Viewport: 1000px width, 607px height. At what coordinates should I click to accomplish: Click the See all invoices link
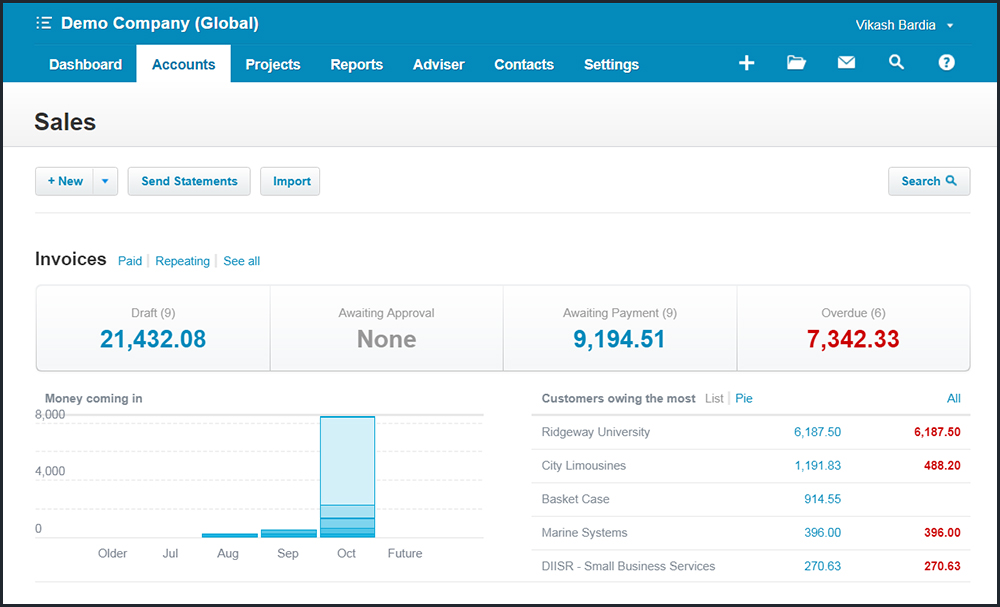click(x=242, y=261)
